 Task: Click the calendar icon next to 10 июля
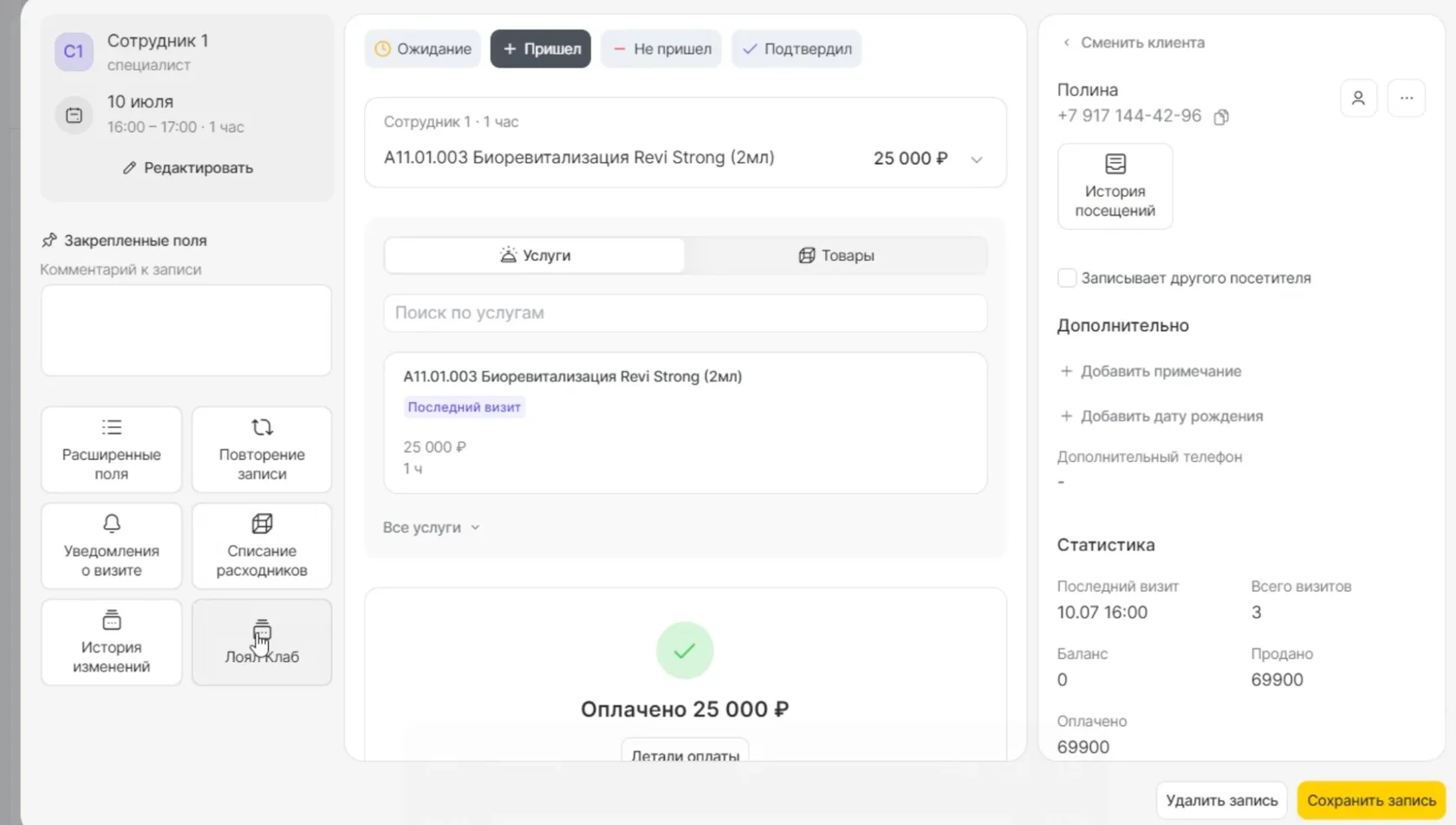(74, 114)
